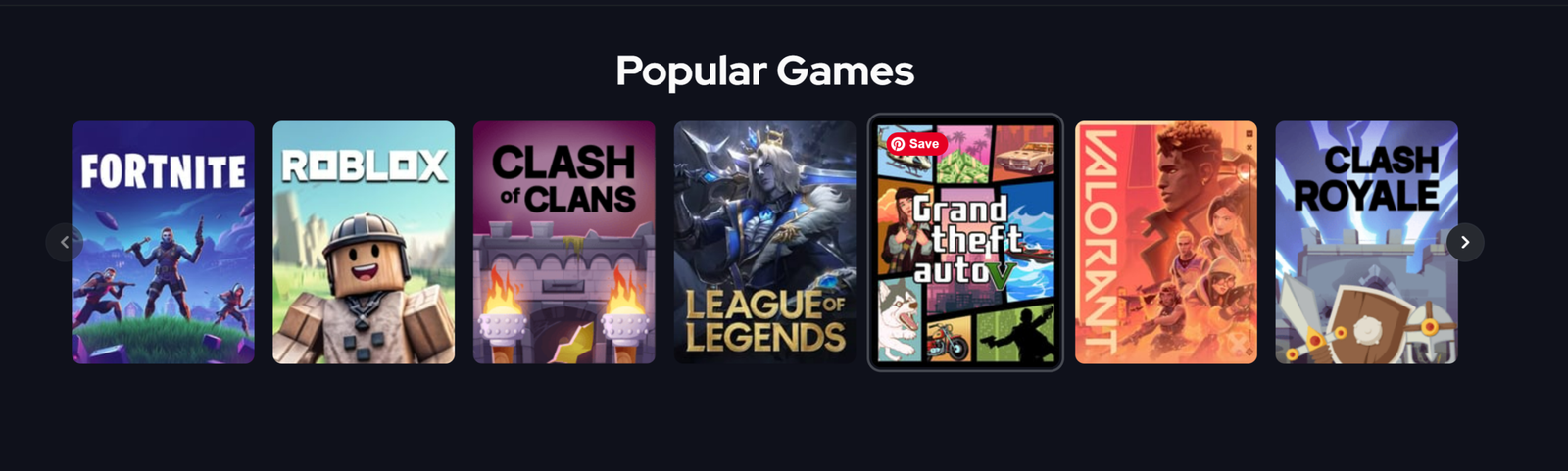
Task: Click the CLASH ROYALE title text
Action: (x=1367, y=179)
